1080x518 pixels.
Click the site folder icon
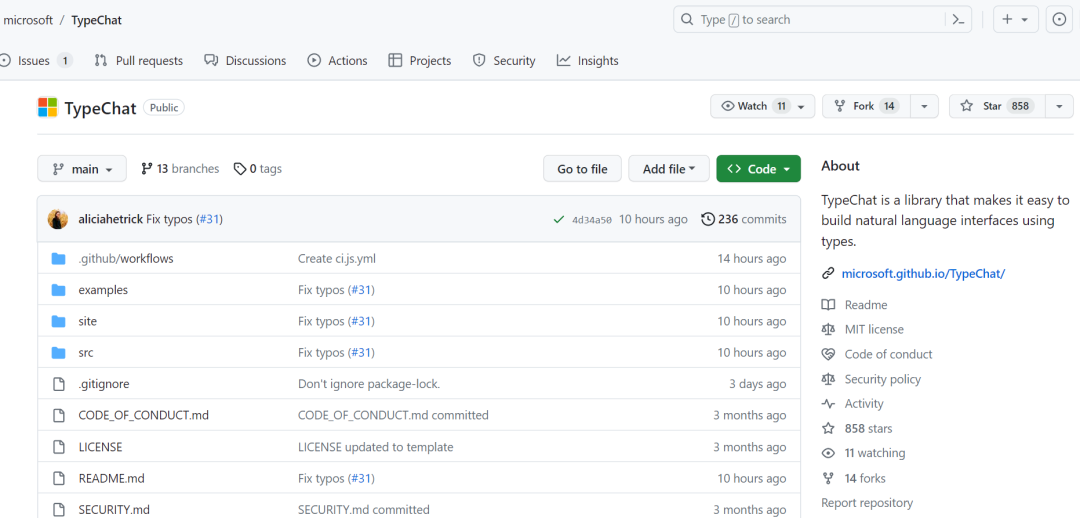click(59, 322)
